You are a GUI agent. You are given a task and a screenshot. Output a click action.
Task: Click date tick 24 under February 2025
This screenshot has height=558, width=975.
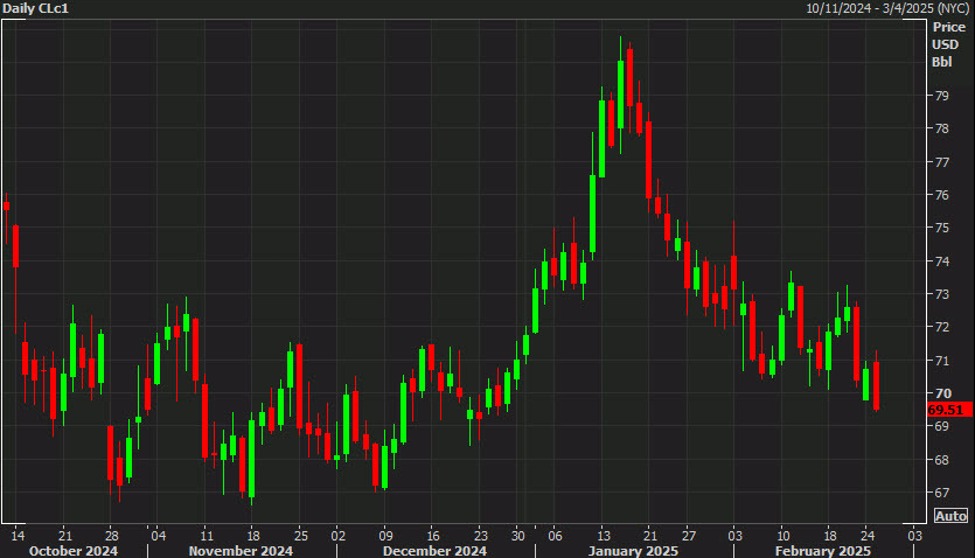pos(866,533)
